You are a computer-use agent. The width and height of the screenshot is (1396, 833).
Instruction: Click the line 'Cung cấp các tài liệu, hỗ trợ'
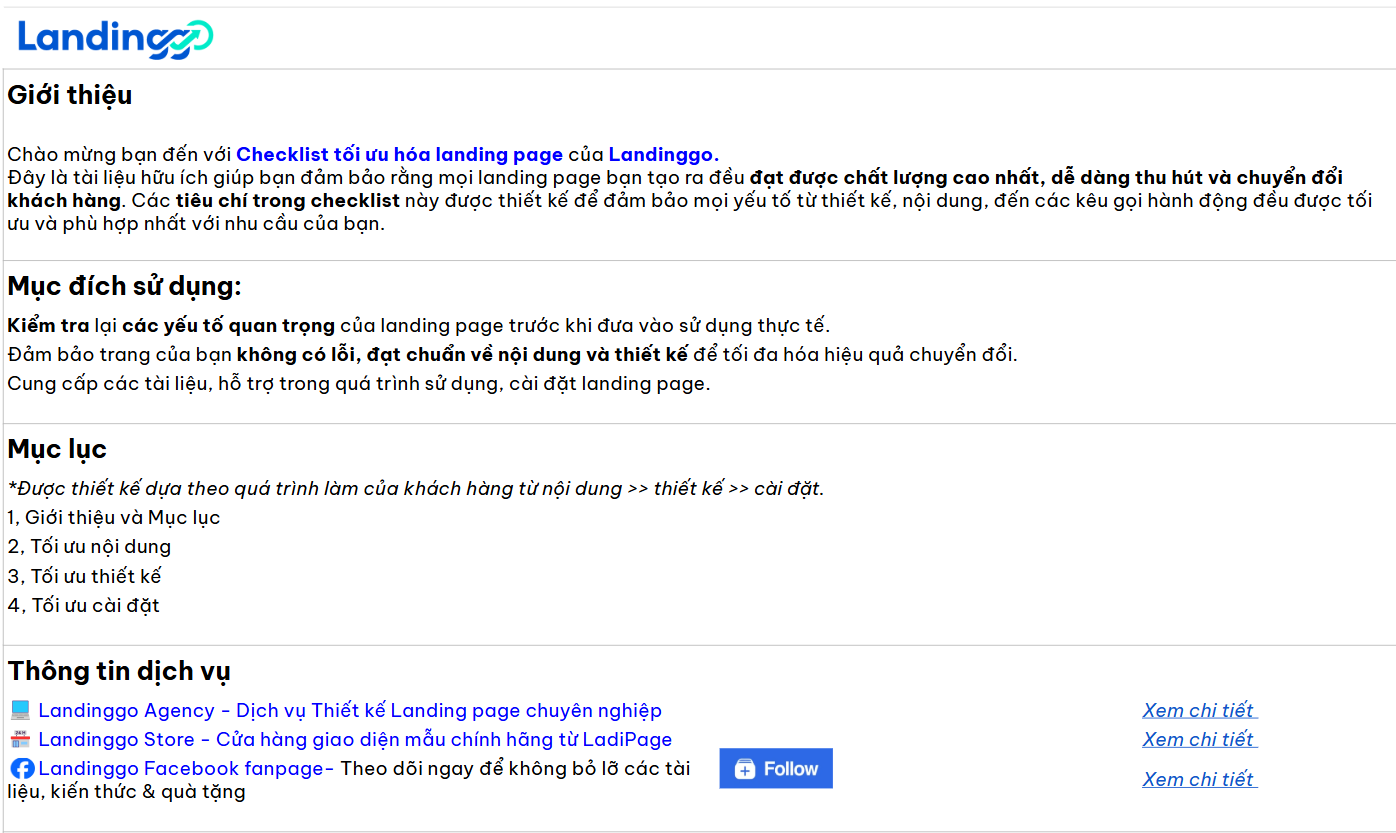[359, 384]
